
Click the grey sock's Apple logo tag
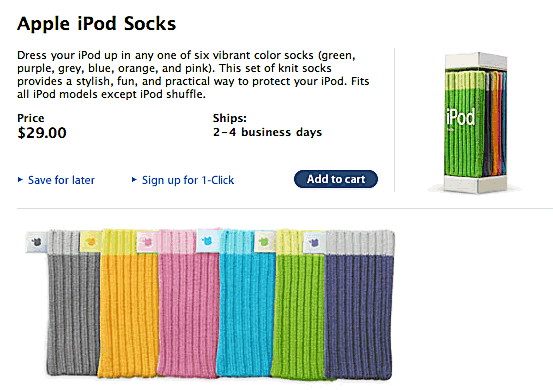36,242
